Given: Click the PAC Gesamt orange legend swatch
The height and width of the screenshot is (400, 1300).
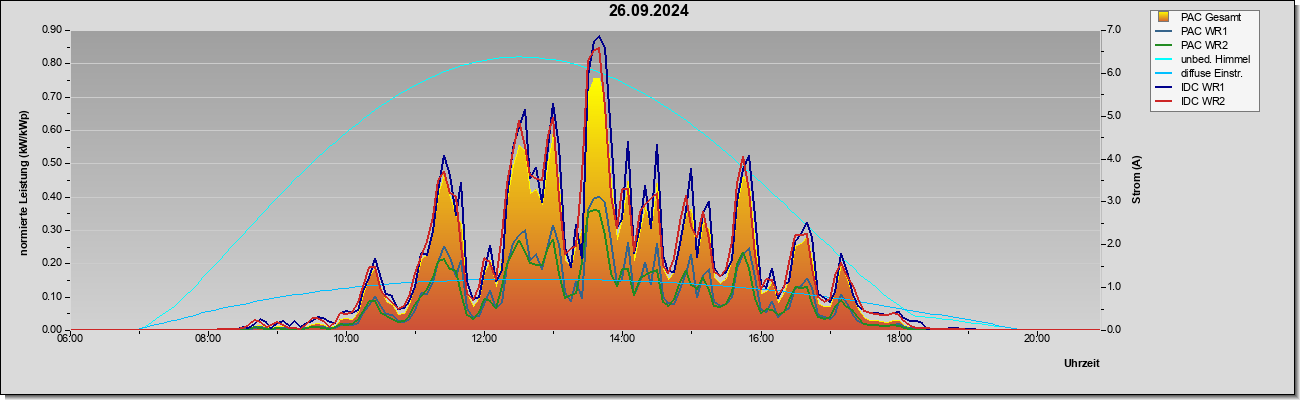Looking at the screenshot, I should (x=1164, y=17).
